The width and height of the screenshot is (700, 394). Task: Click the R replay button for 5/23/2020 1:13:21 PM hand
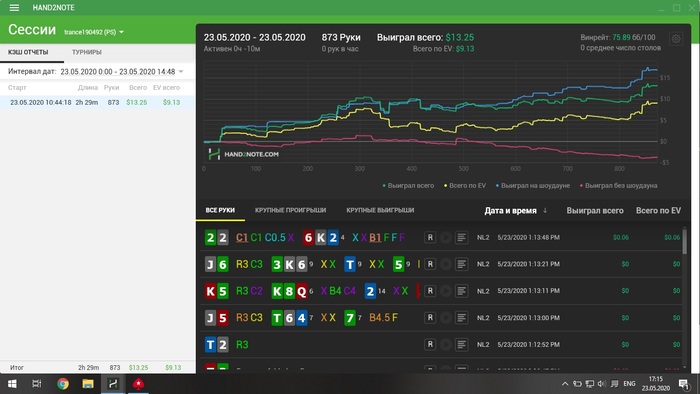[x=430, y=264]
